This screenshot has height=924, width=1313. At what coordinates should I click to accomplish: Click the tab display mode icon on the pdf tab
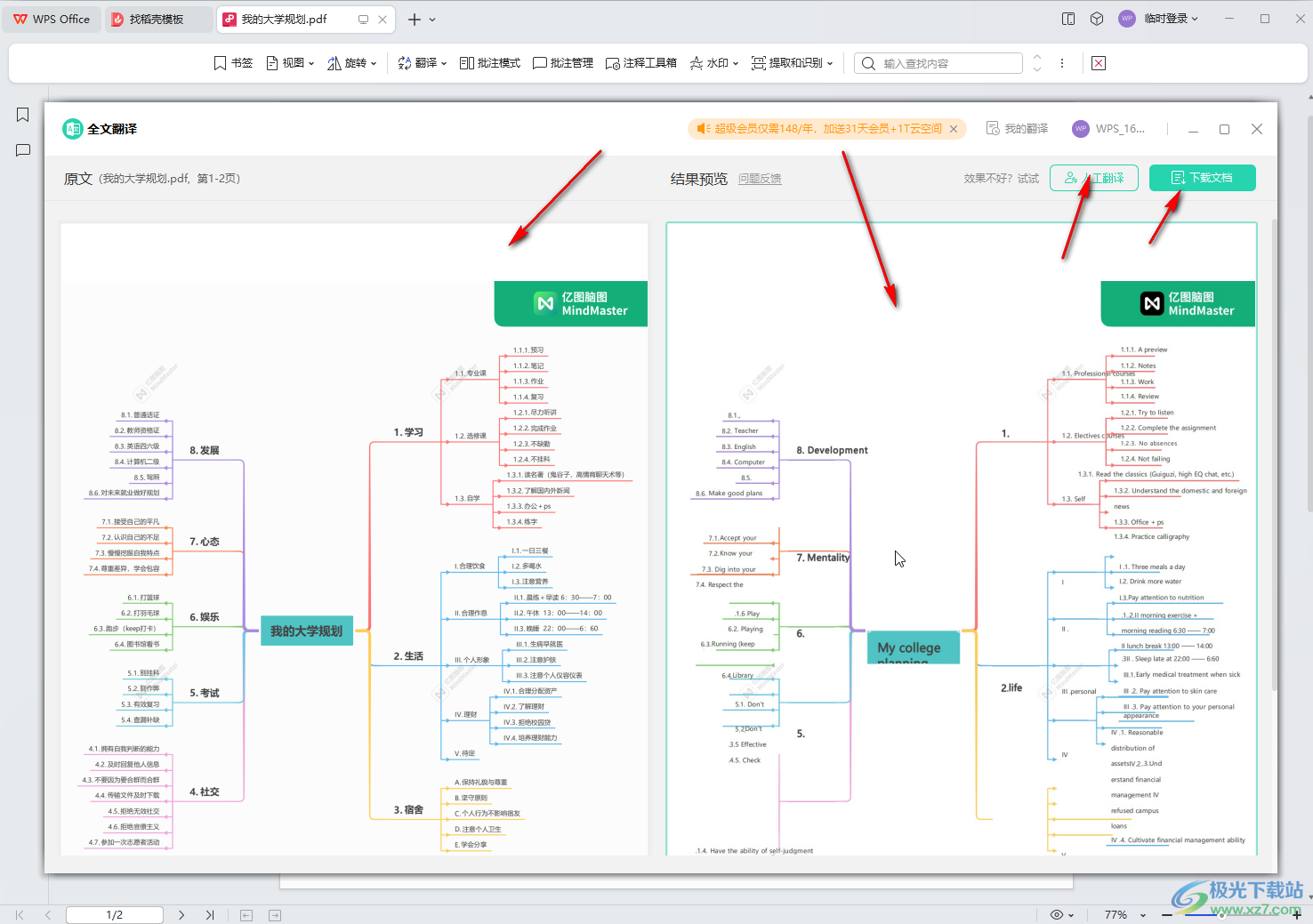[x=363, y=19]
